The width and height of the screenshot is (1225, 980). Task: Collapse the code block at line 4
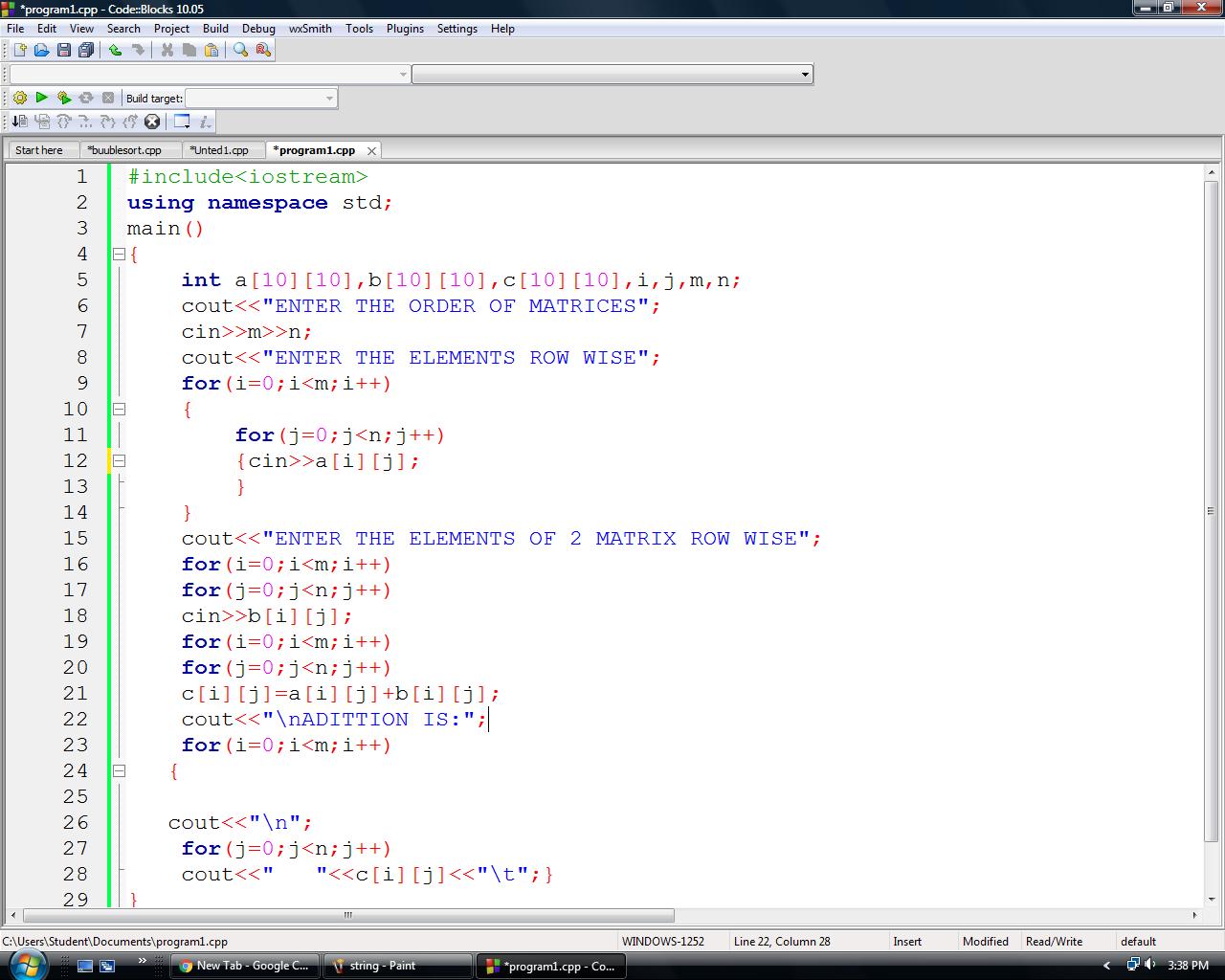pyautogui.click(x=118, y=255)
